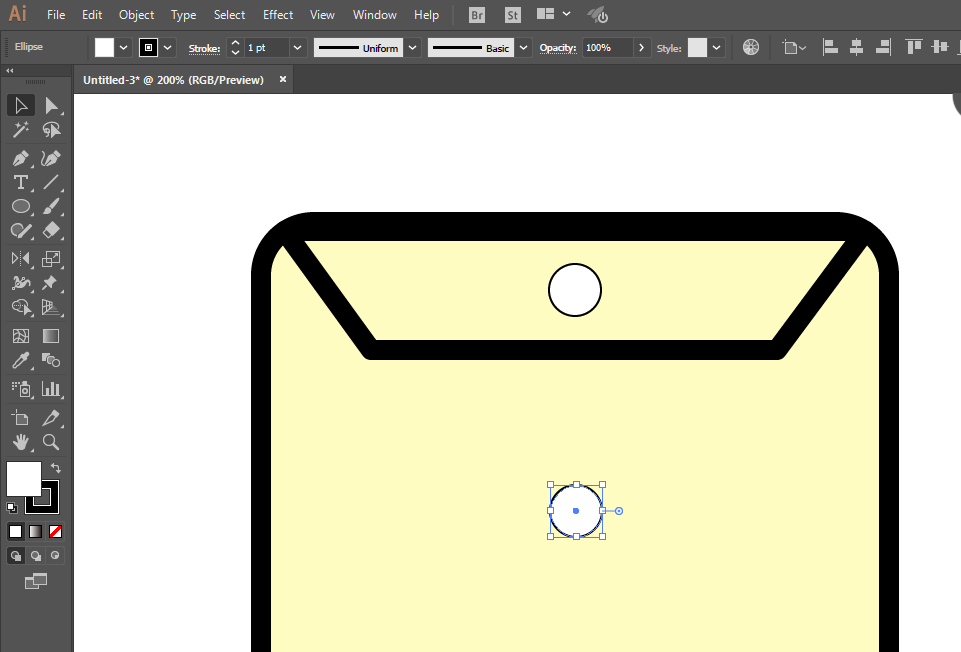The height and width of the screenshot is (652, 961).
Task: Choose the Magic Wand tool
Action: coord(21,129)
